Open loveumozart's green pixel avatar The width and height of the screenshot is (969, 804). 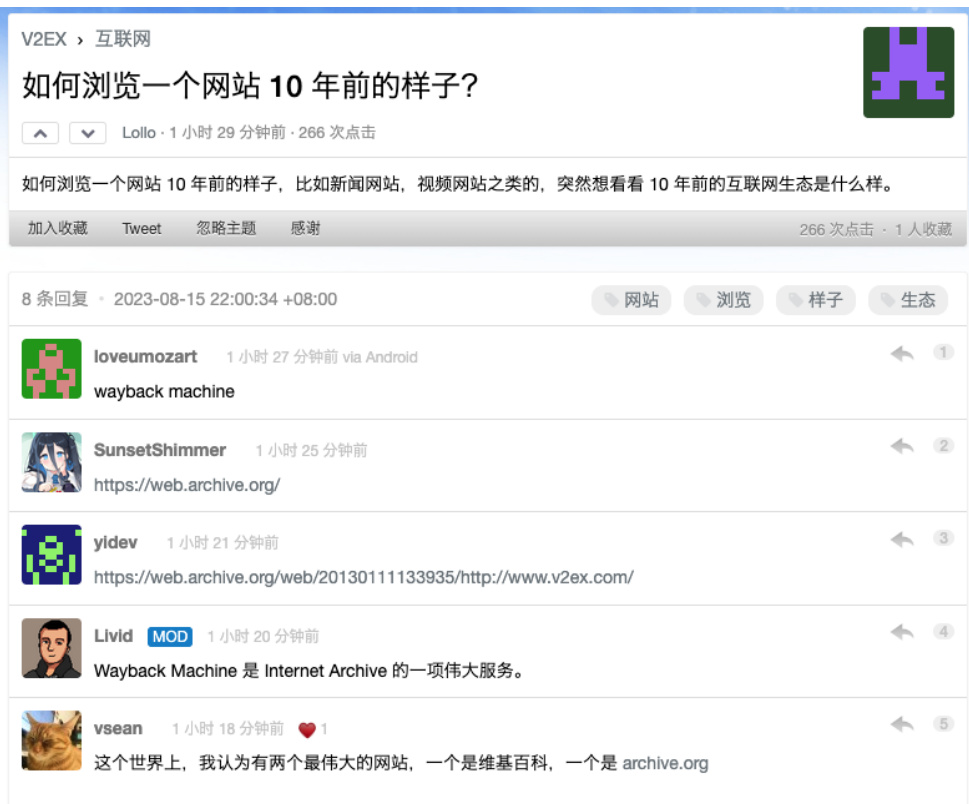pyautogui.click(x=51, y=369)
